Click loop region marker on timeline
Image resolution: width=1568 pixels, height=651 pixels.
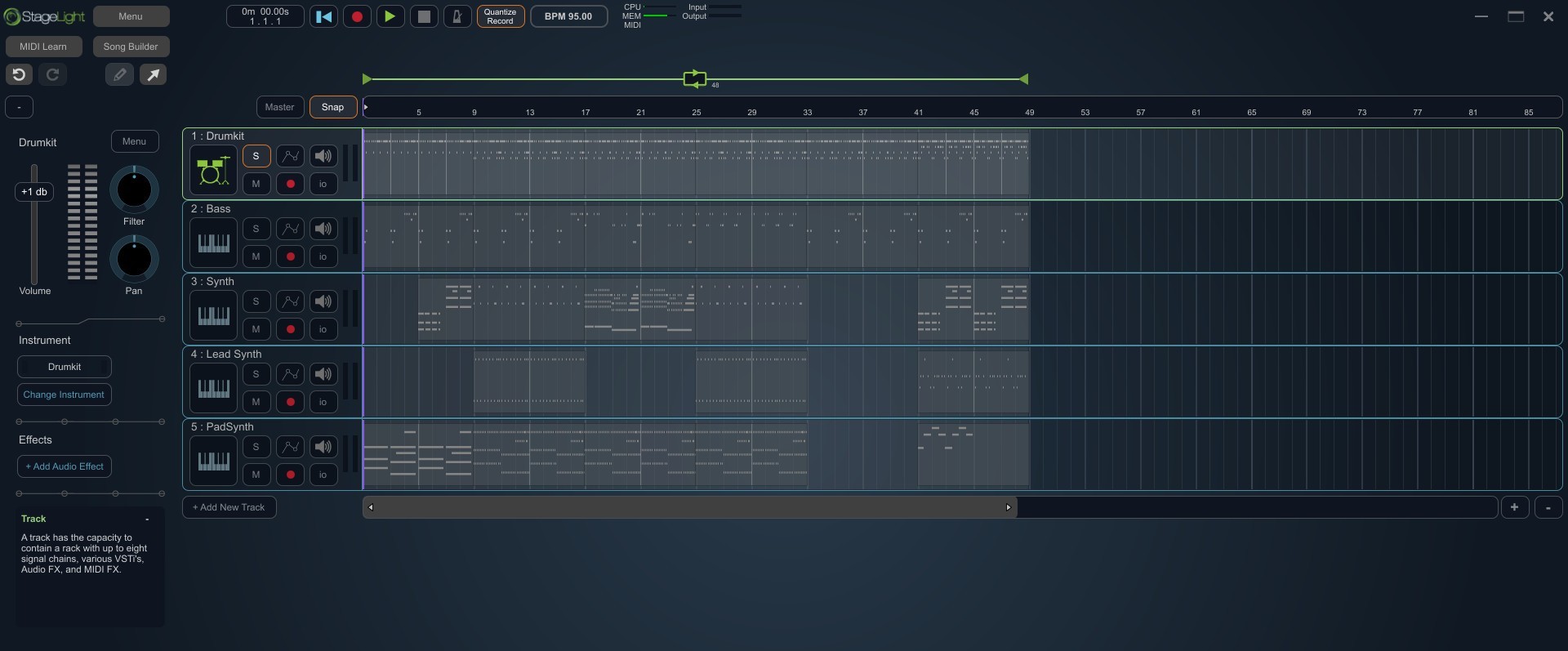pyautogui.click(x=695, y=78)
